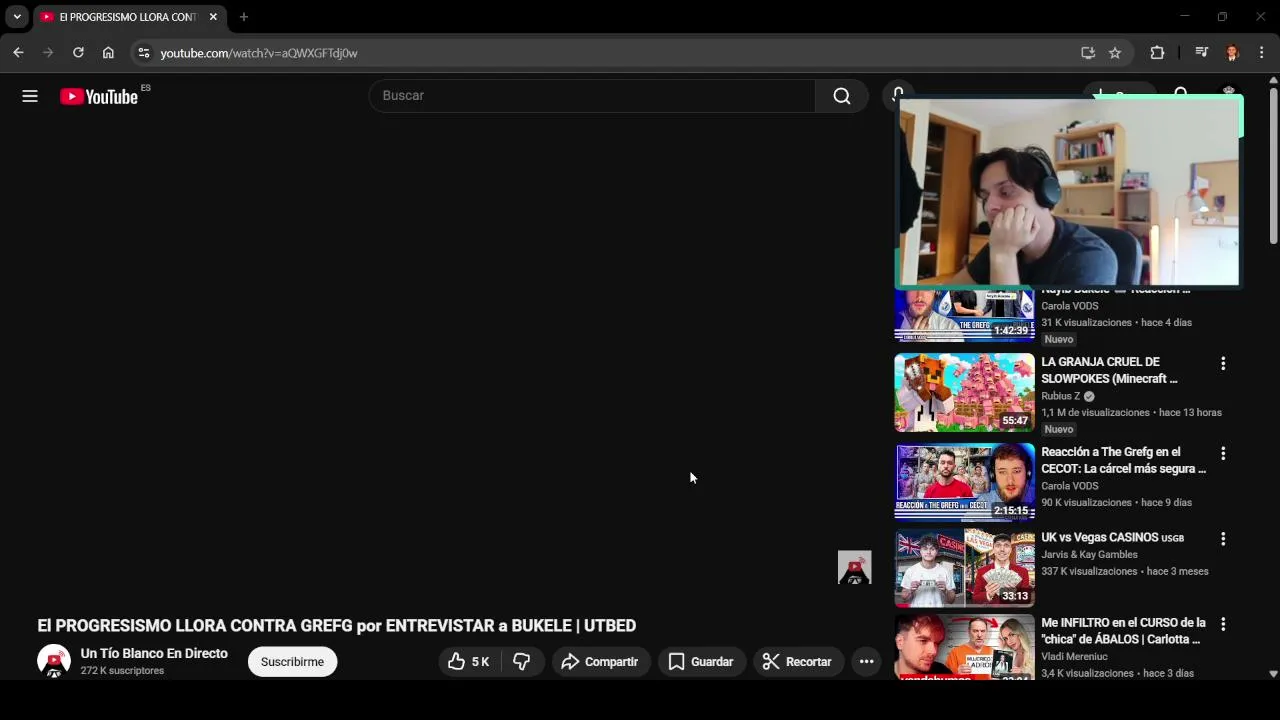Click the channel watermark in the player corner

[854, 568]
